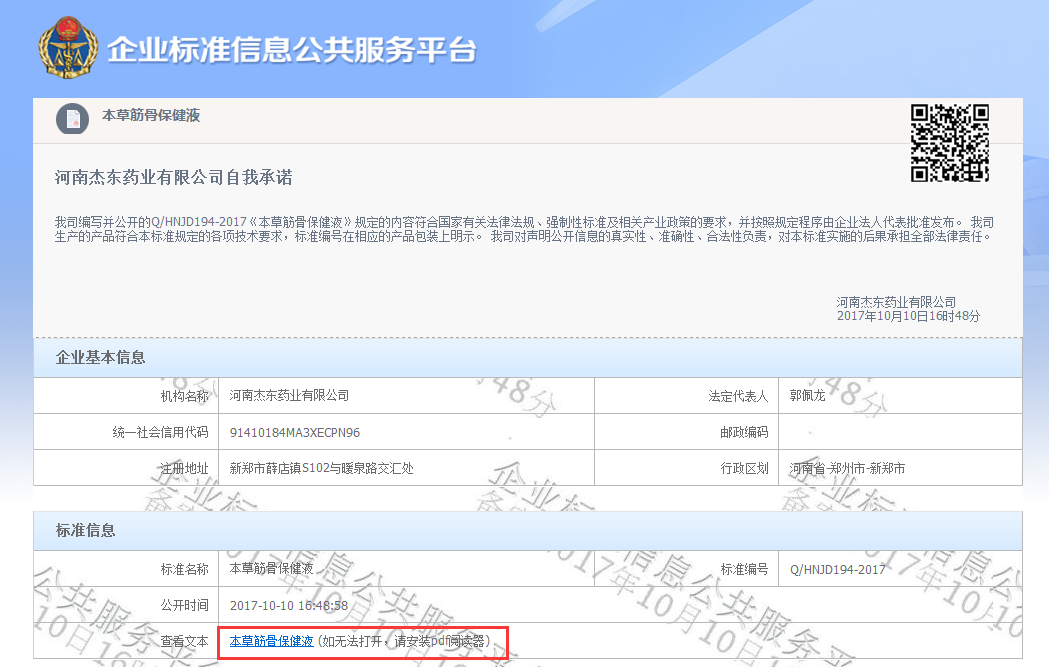
Task: Click the signature company name above the date
Action: [x=896, y=302]
